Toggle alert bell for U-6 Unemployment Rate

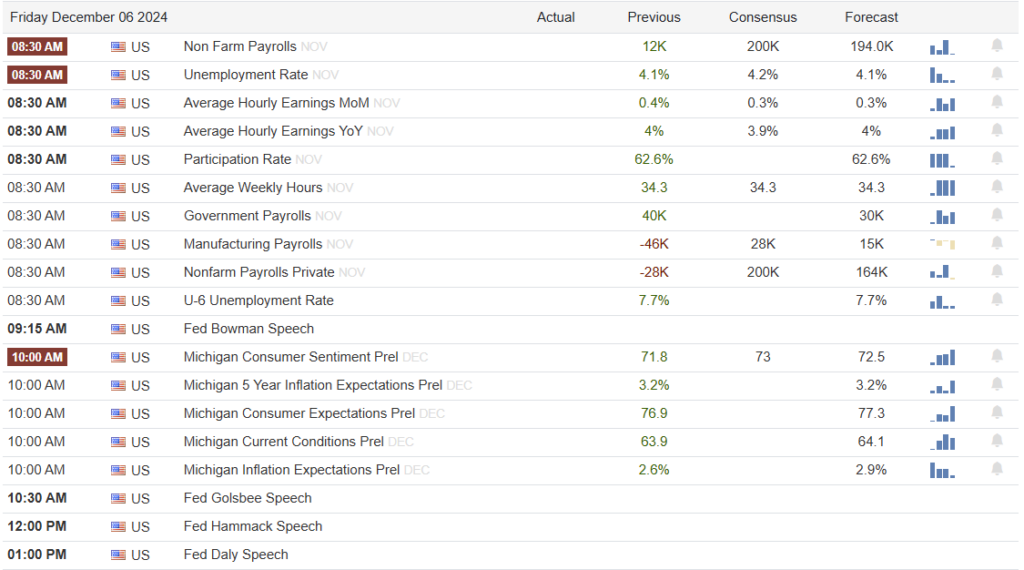click(997, 300)
